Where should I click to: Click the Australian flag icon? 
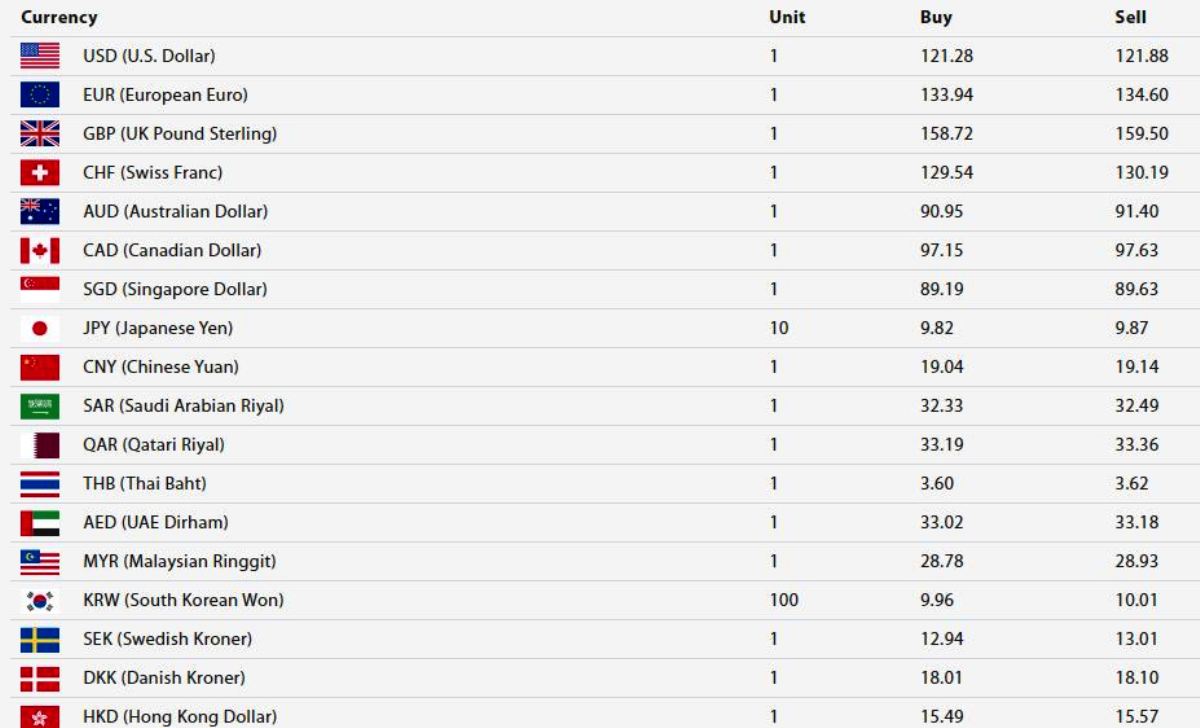40,212
